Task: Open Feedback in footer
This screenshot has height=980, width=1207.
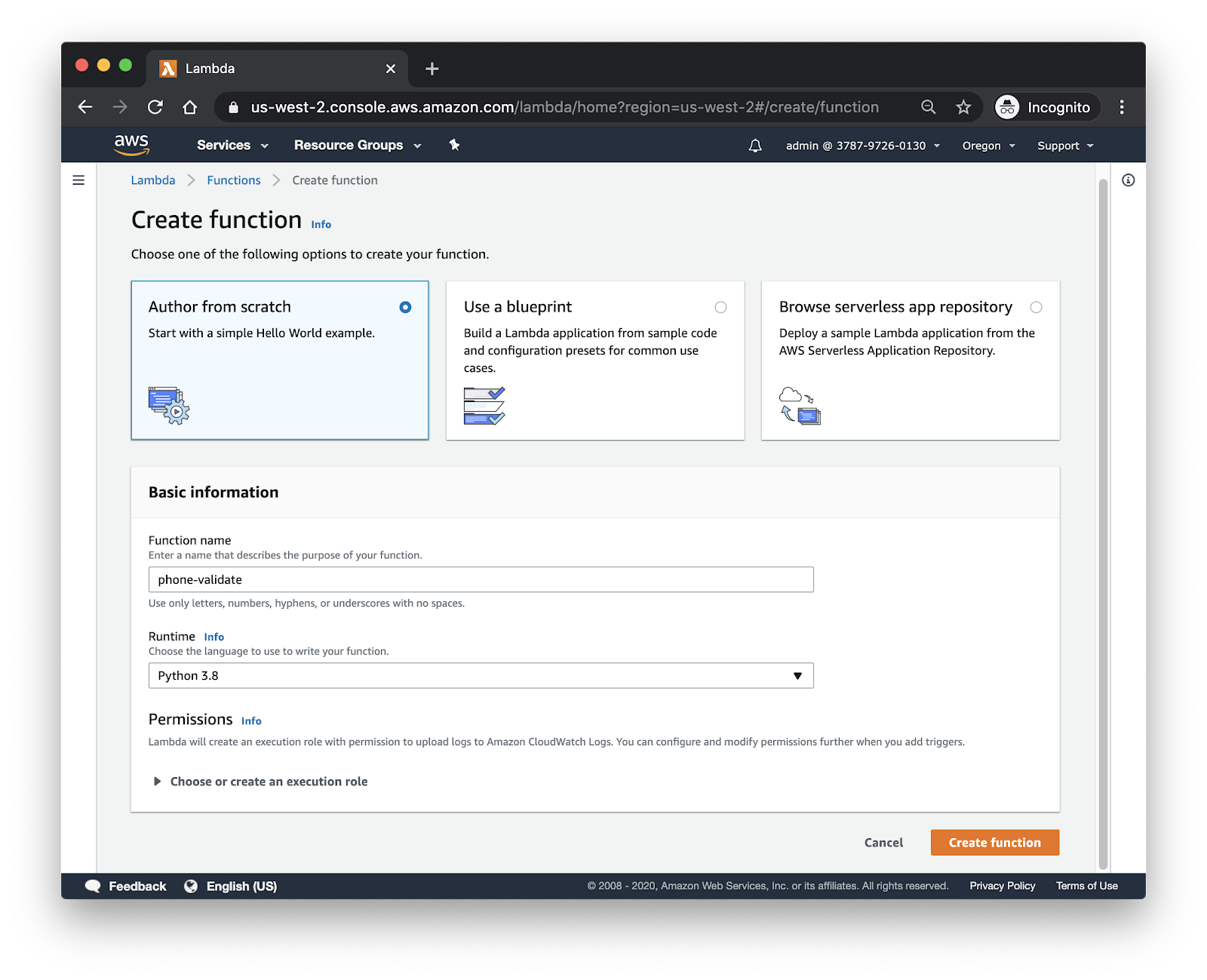Action: tap(137, 886)
